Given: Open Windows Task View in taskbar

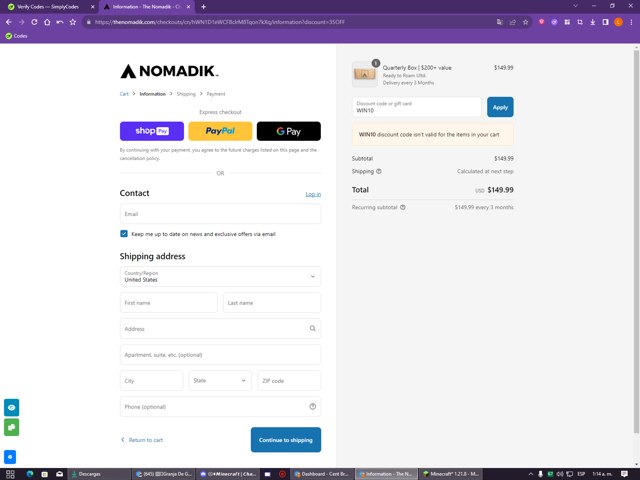Looking at the screenshot, I should coord(10,474).
